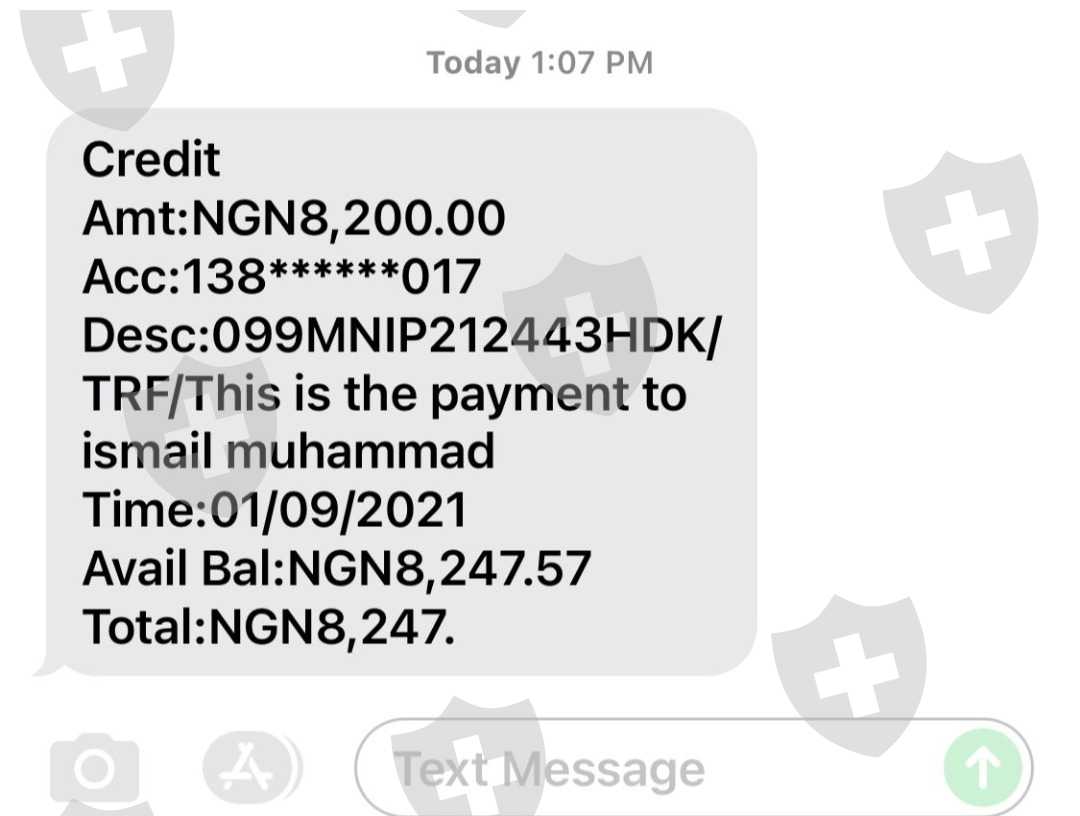1080x816 pixels.
Task: Open the App Store apps icon
Action: tap(249, 767)
